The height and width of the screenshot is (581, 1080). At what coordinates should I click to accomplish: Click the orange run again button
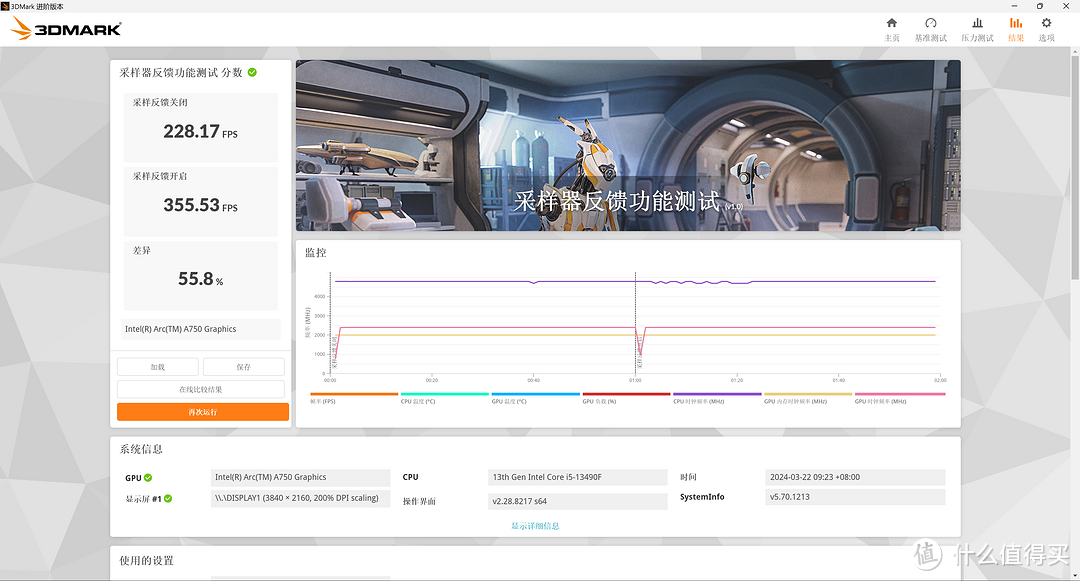coord(202,412)
